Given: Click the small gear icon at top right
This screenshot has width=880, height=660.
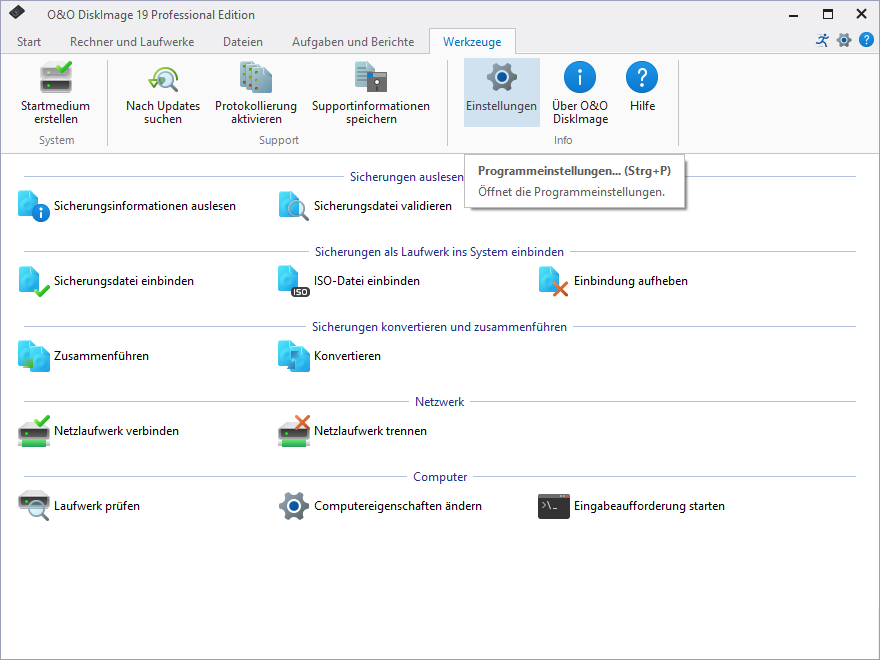Looking at the screenshot, I should tap(844, 40).
